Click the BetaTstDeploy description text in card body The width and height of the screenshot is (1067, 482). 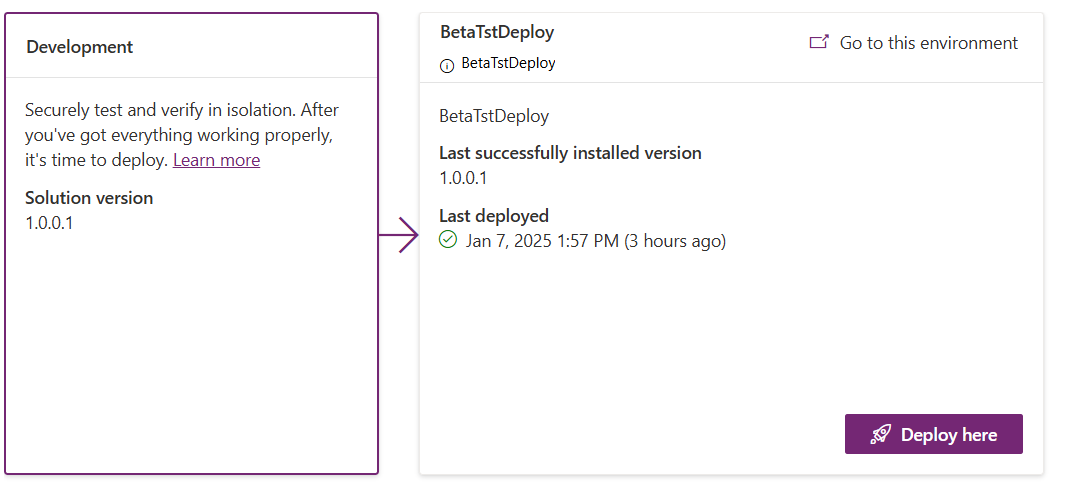pos(494,116)
